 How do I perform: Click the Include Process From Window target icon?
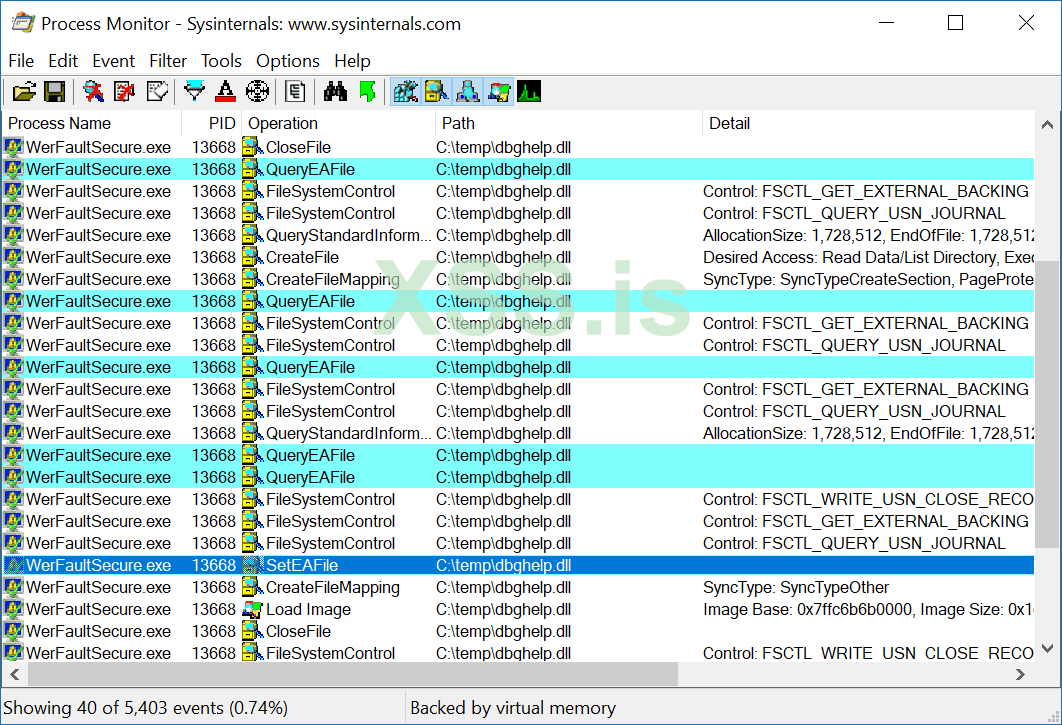coord(257,91)
